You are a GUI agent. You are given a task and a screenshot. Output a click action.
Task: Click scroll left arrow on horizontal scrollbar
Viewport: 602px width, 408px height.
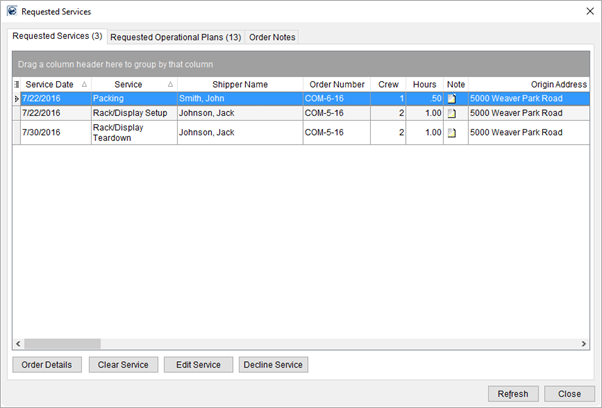(x=17, y=344)
